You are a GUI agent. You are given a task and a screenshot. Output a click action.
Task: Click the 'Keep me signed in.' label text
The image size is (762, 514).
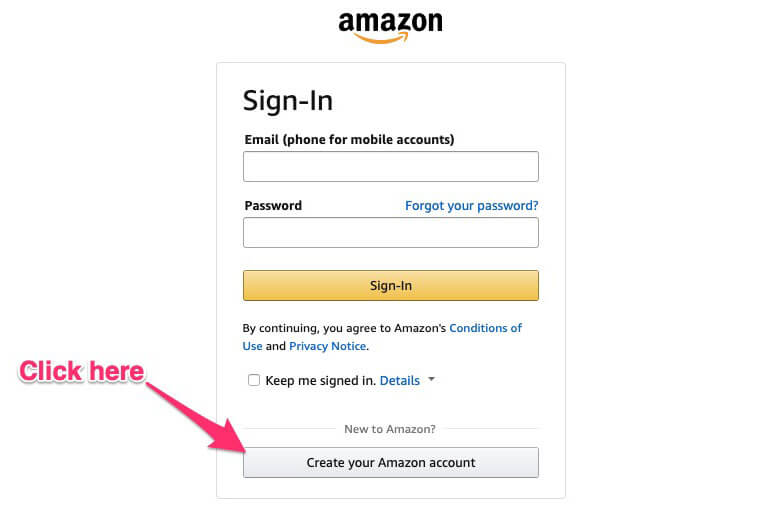321,380
